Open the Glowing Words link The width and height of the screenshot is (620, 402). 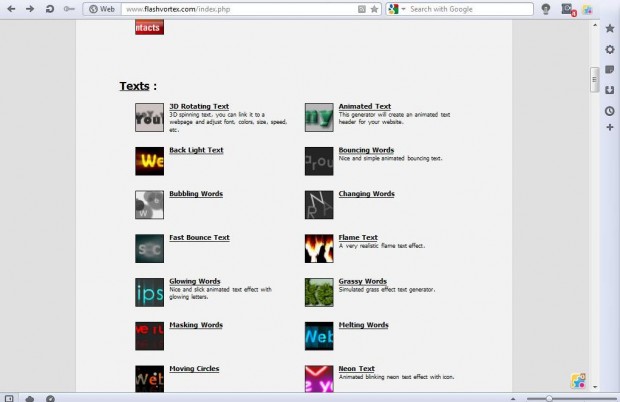click(194, 282)
